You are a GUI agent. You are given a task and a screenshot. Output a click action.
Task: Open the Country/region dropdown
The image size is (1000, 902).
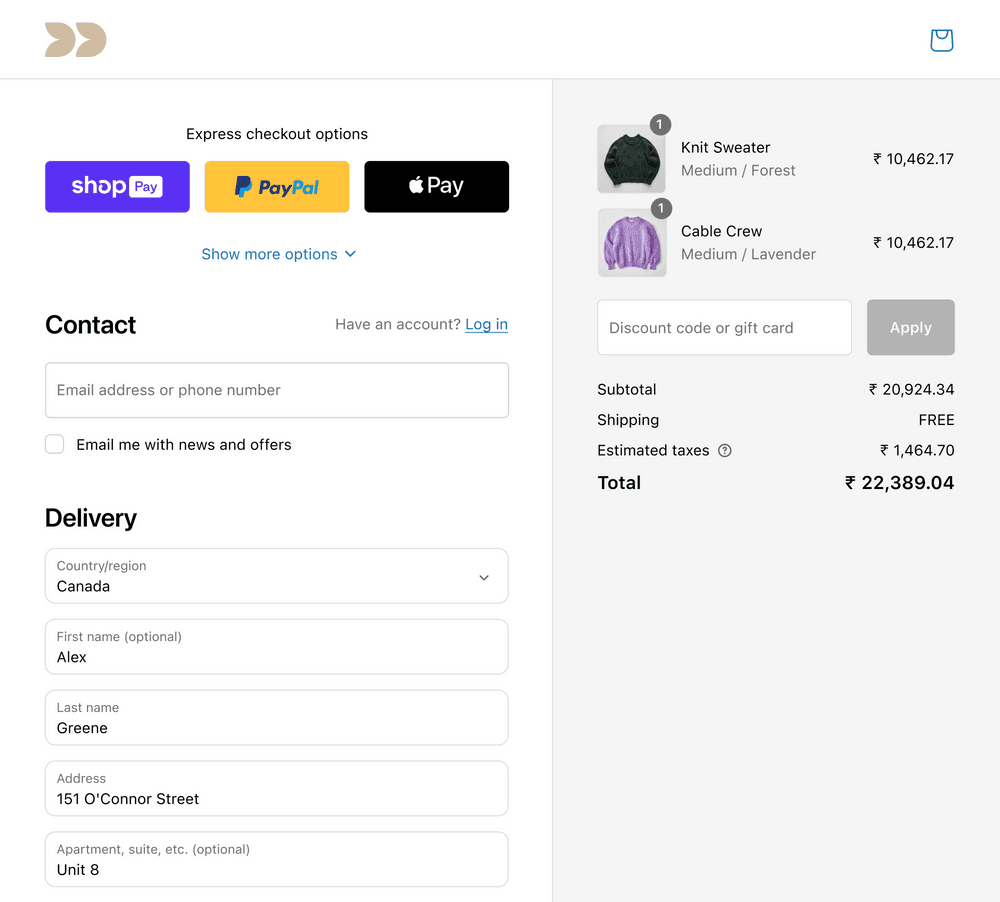[277, 576]
